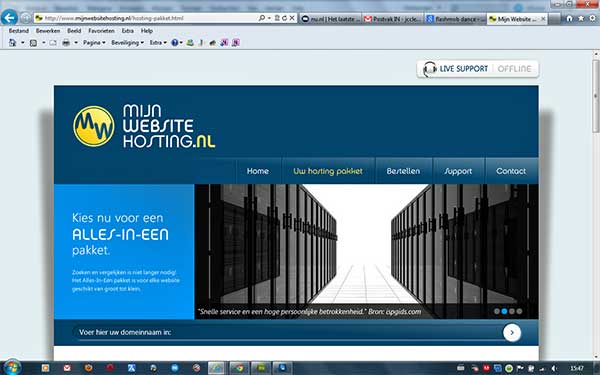The image size is (600, 375).
Task: Go to the Home navigation item
Action: (x=258, y=171)
